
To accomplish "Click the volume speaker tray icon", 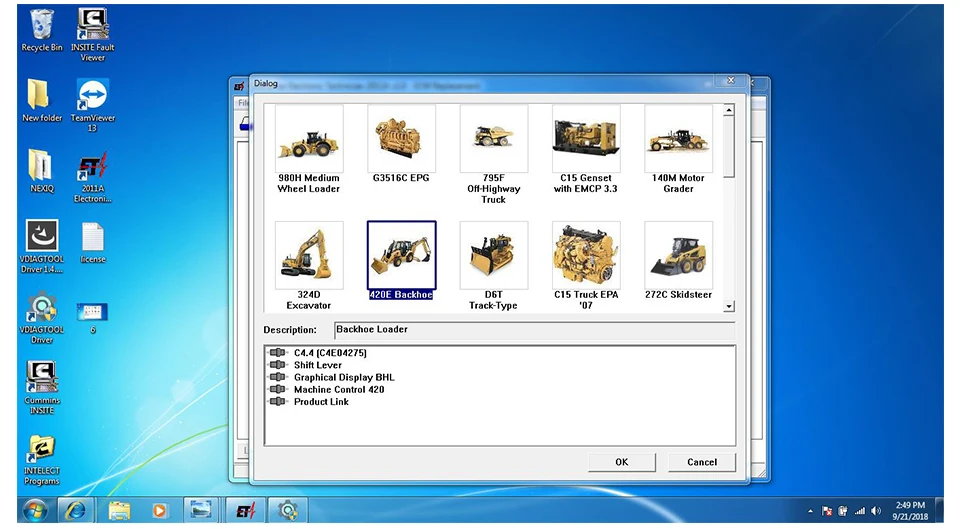I will click(x=876, y=511).
